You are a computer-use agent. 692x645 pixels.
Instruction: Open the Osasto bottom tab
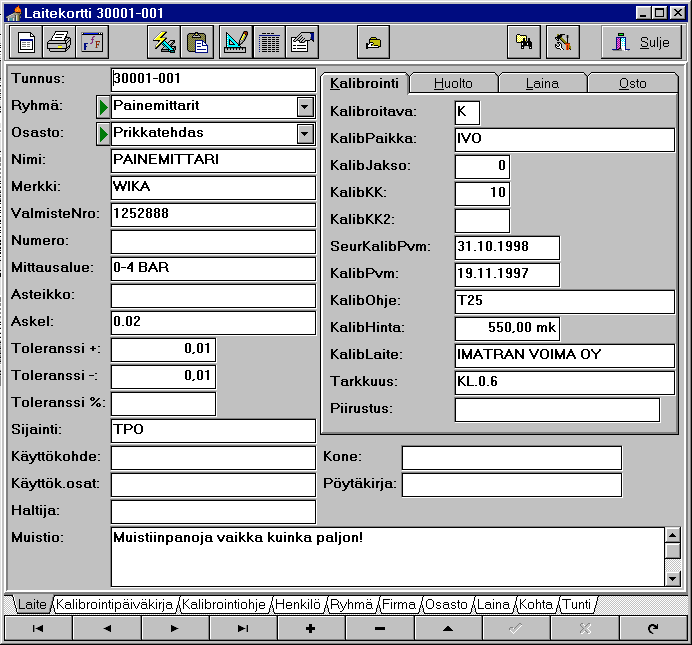click(446, 604)
